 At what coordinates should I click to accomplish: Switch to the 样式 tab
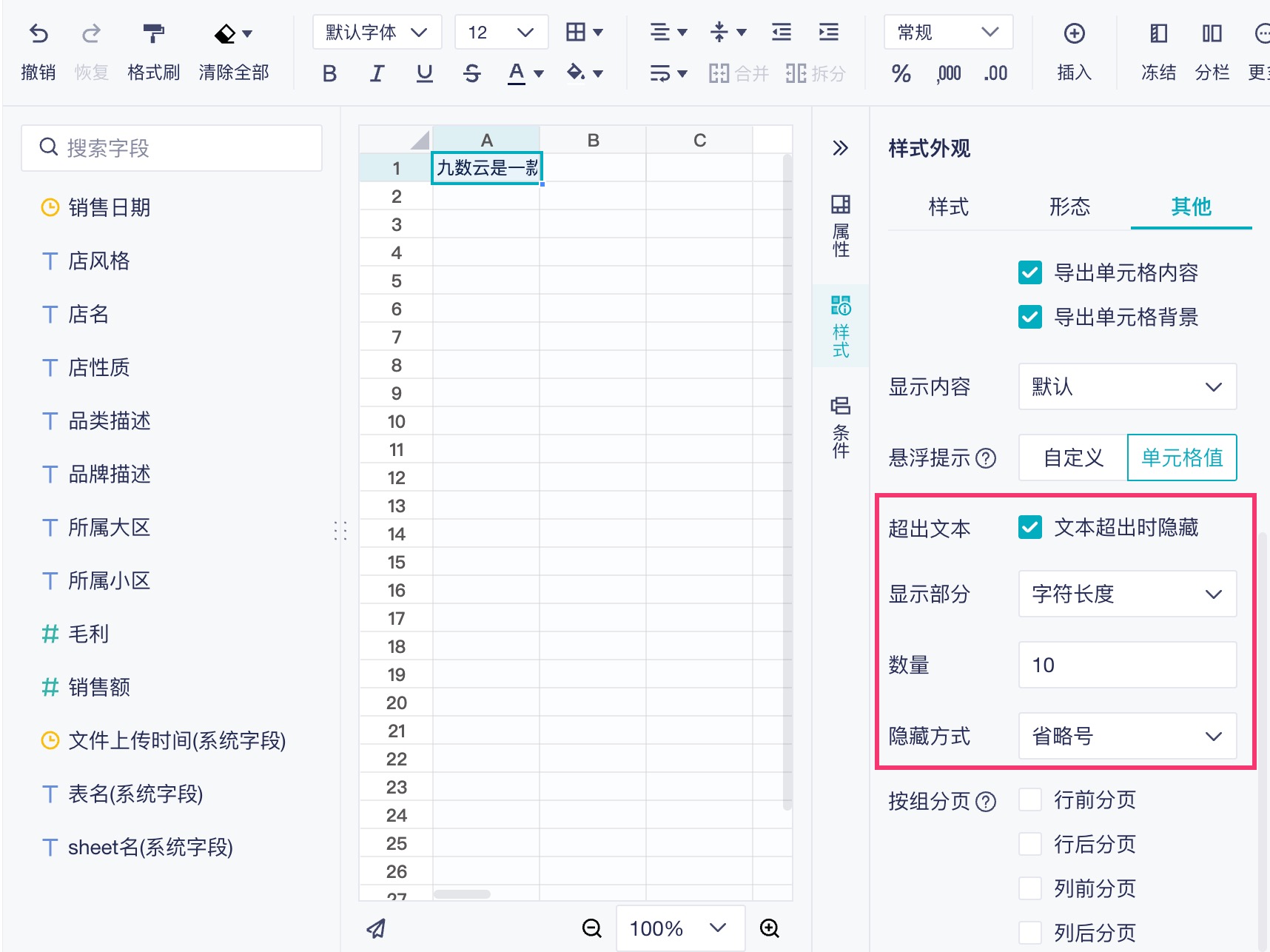[949, 207]
